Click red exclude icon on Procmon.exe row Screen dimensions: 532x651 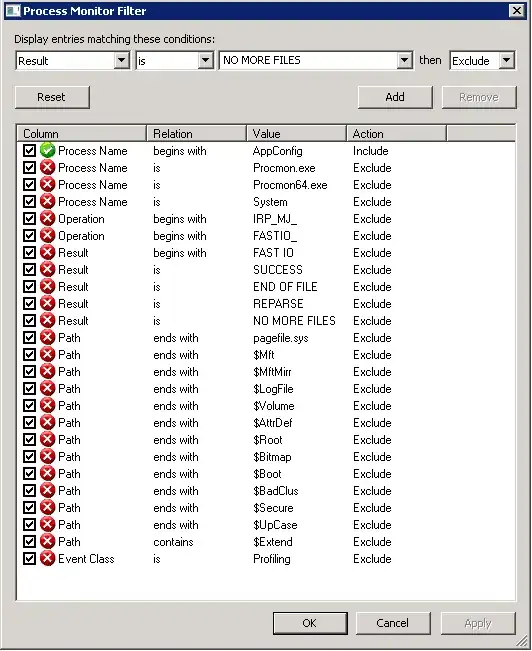tap(48, 167)
